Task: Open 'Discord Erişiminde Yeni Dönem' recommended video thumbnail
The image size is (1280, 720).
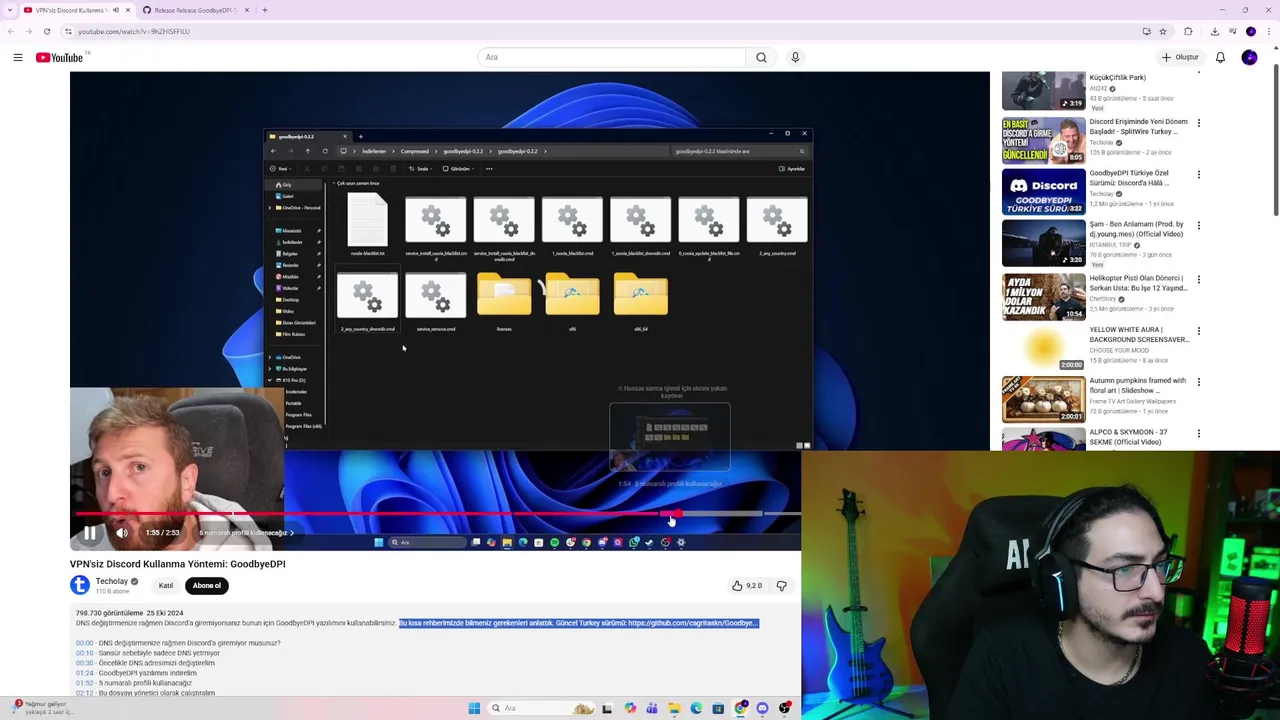Action: coord(1043,140)
